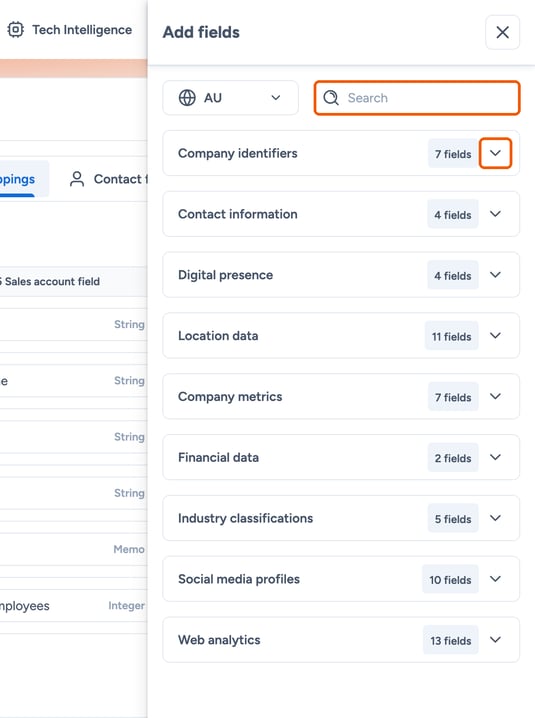Click the Integer type label
Viewport: 535px width, 718px height.
pos(126,605)
